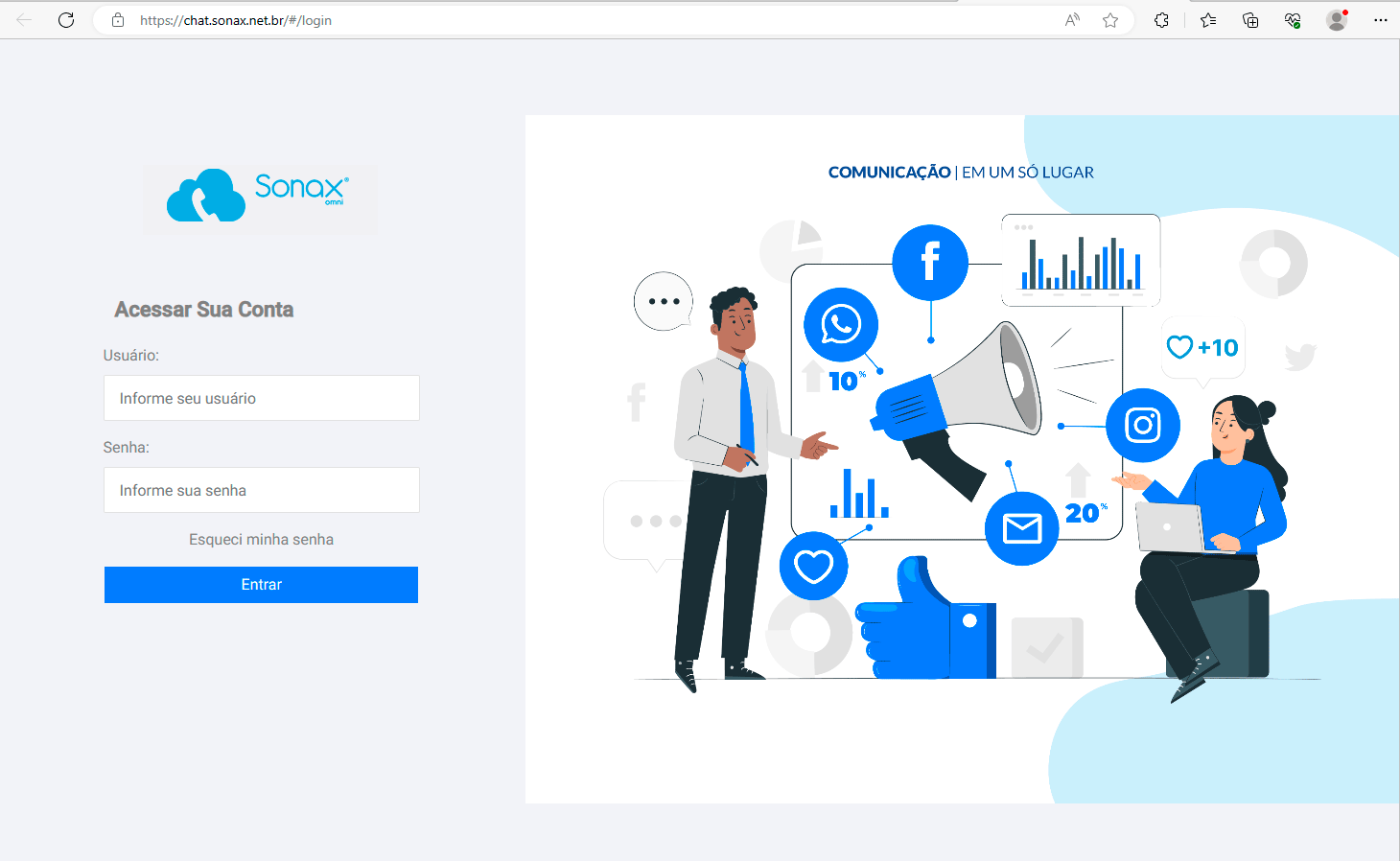Image resolution: width=1400 pixels, height=861 pixels.
Task: Click the address bar URL
Action: coord(236,20)
